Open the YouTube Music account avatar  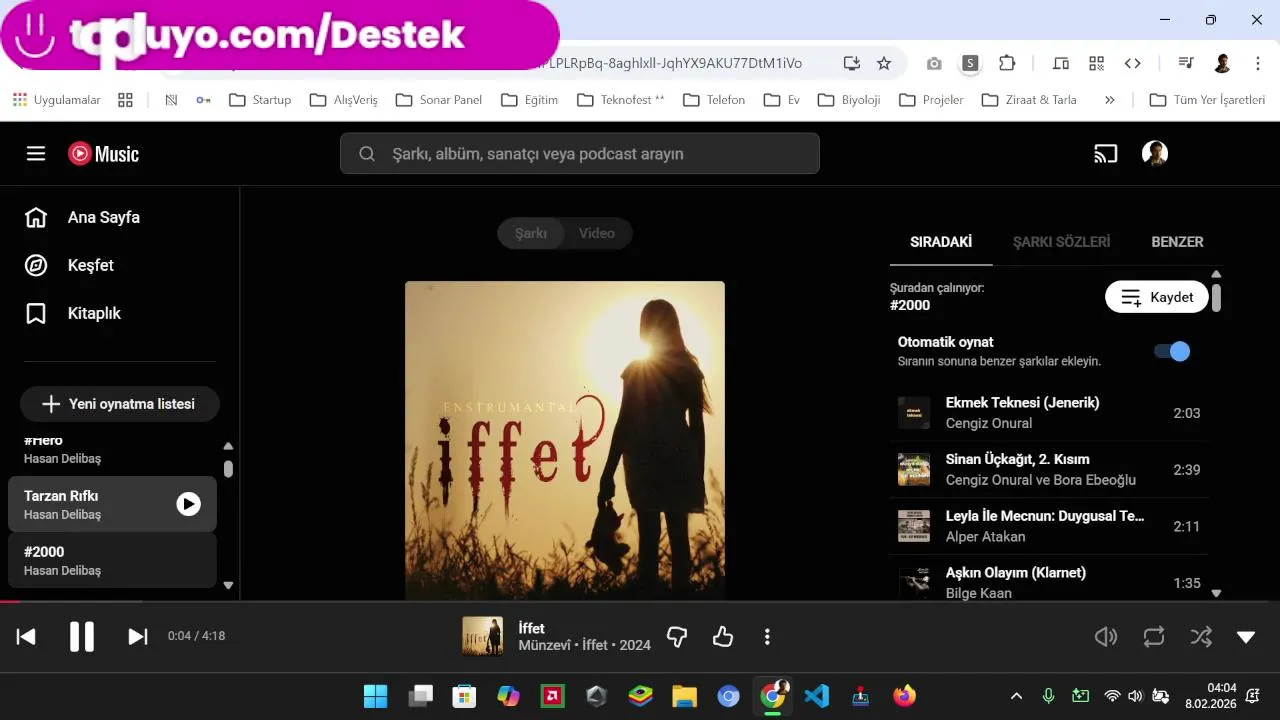[x=1155, y=153]
